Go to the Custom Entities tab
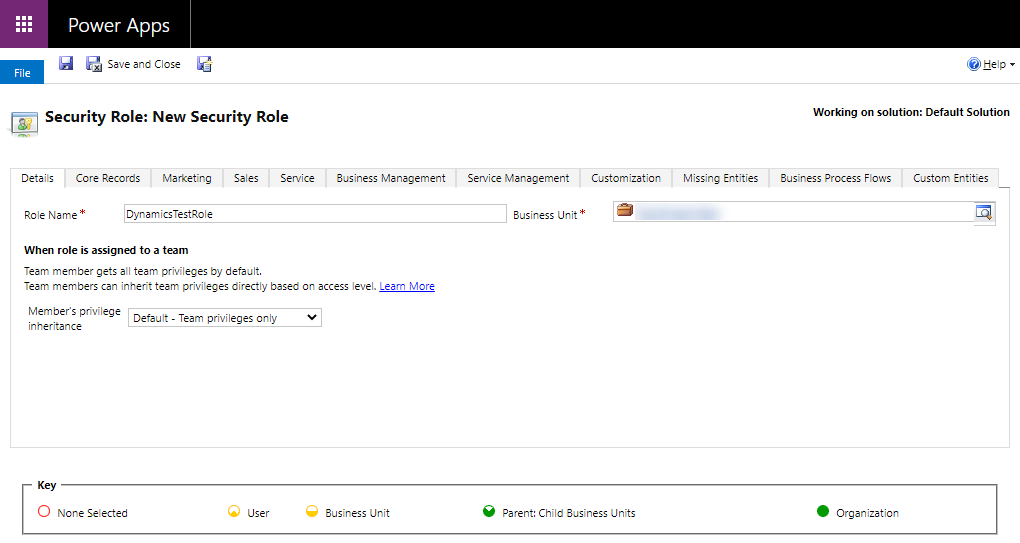The width and height of the screenshot is (1020, 543). tap(950, 178)
